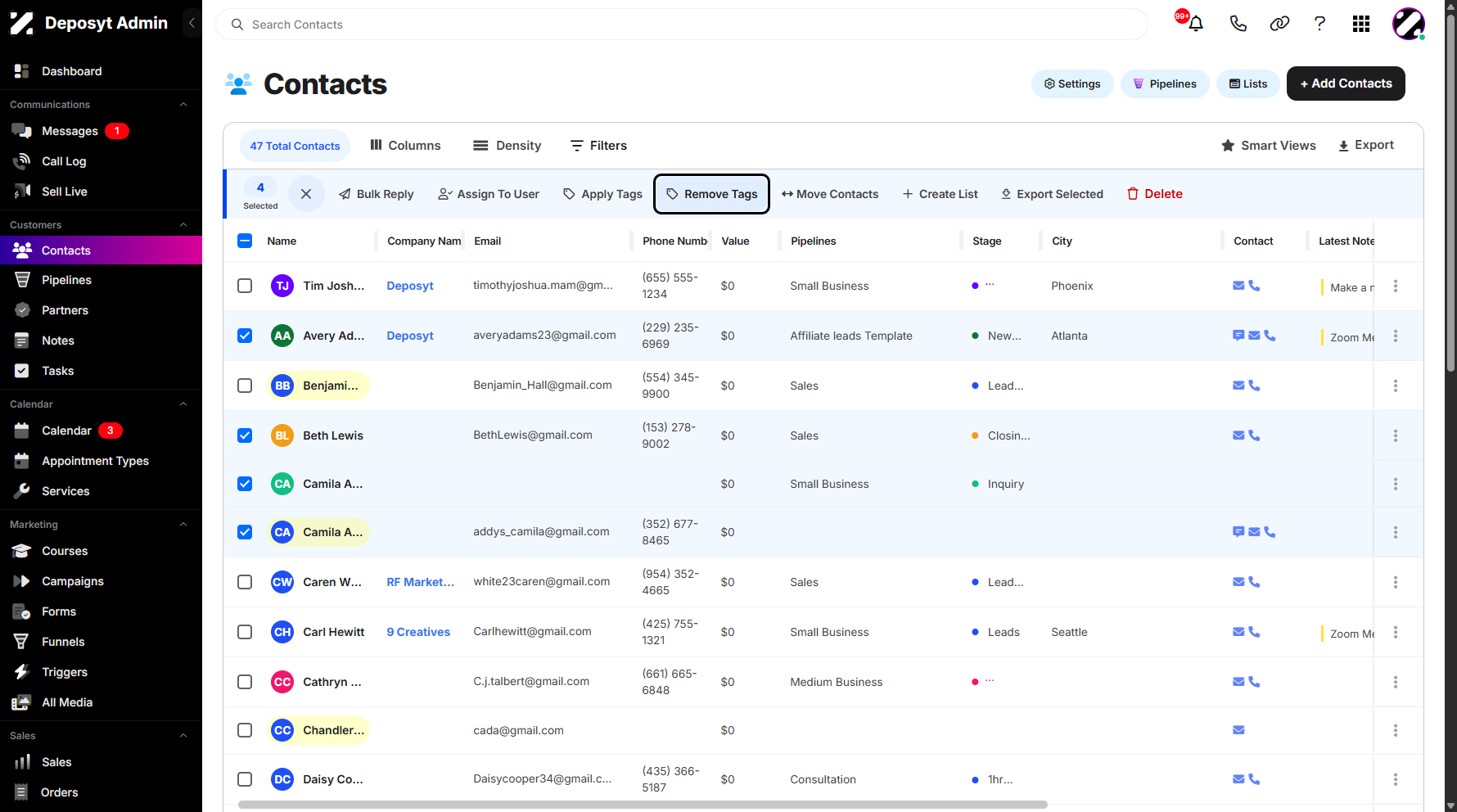The width and height of the screenshot is (1457, 812).
Task: Call Tim Josh using phone icon
Action: [x=1254, y=286]
